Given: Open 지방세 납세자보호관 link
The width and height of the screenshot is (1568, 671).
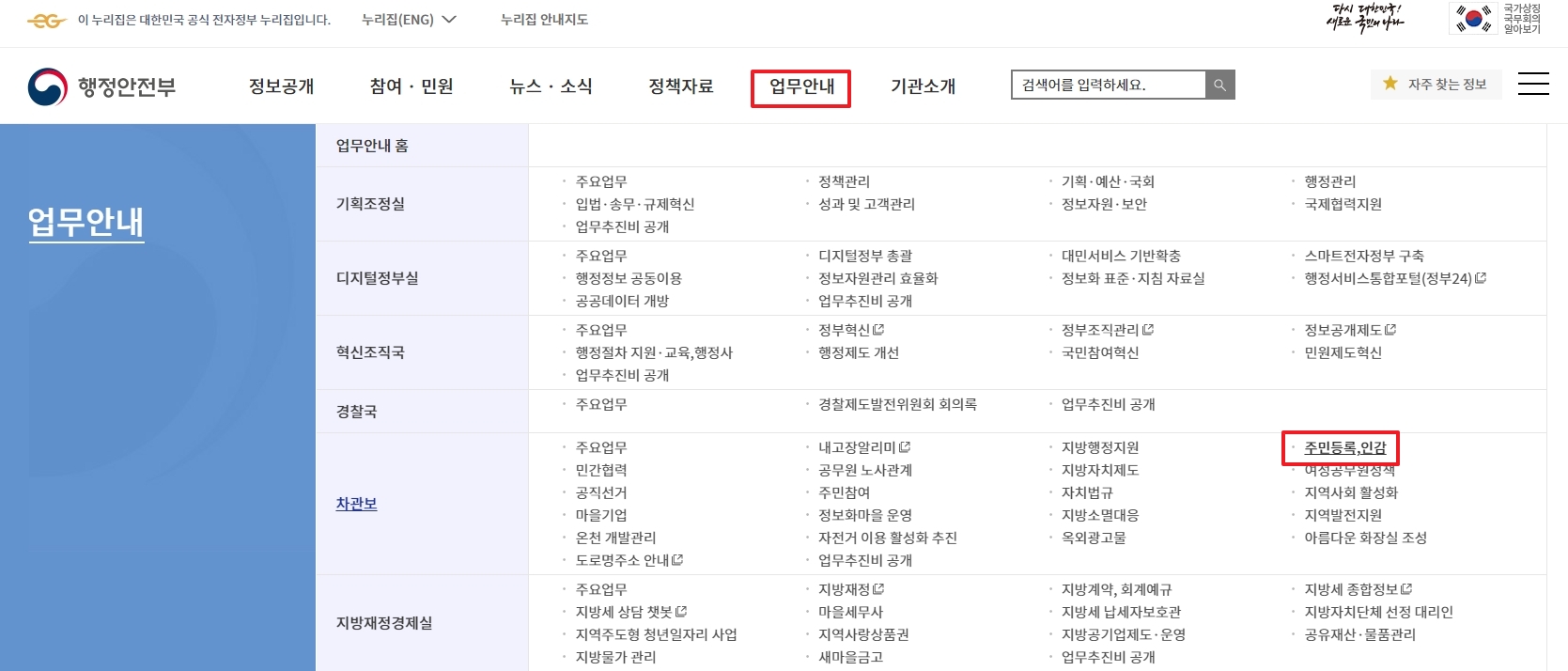Looking at the screenshot, I should coord(1121,612).
